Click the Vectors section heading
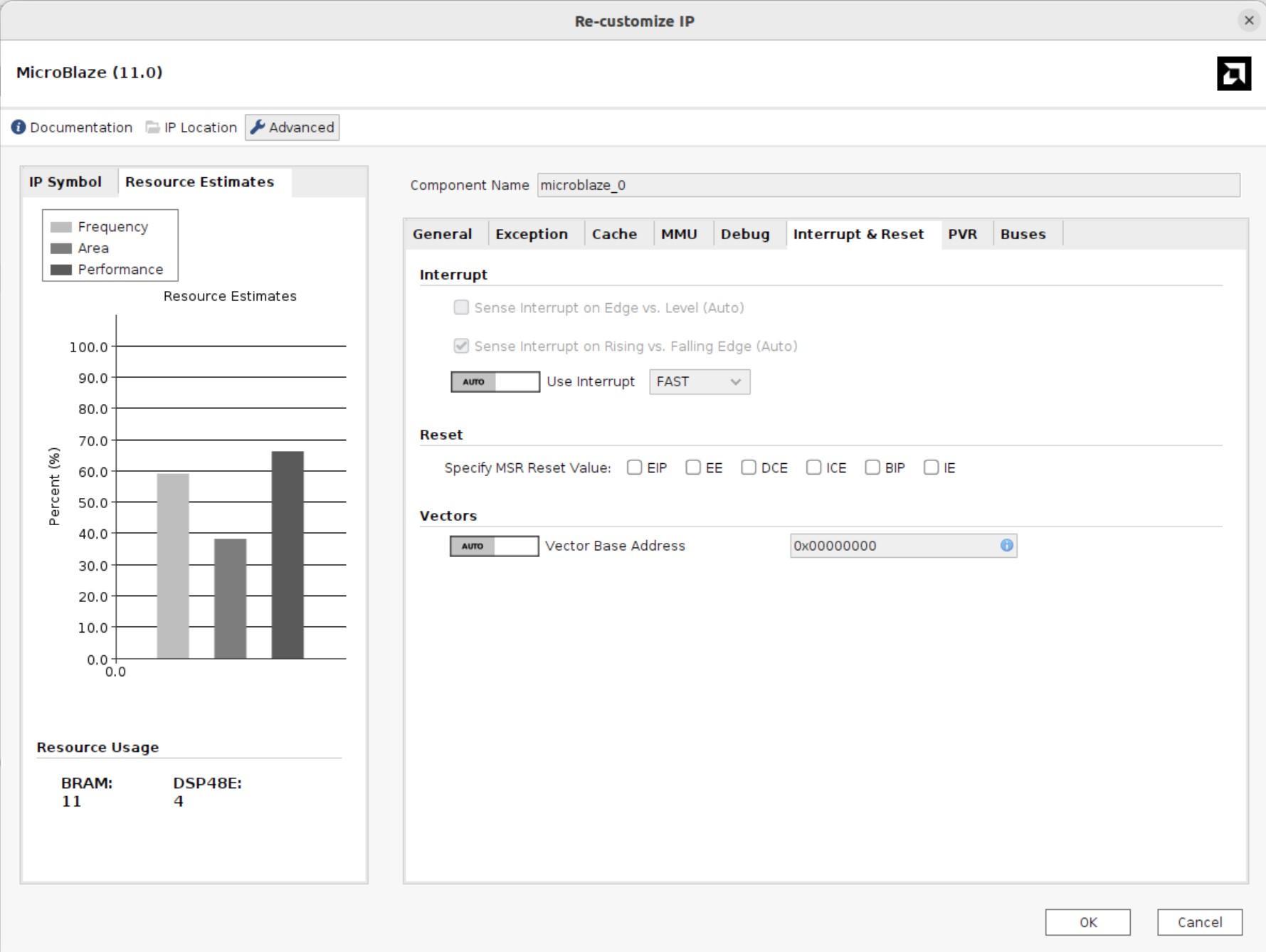1266x952 pixels. pos(448,516)
